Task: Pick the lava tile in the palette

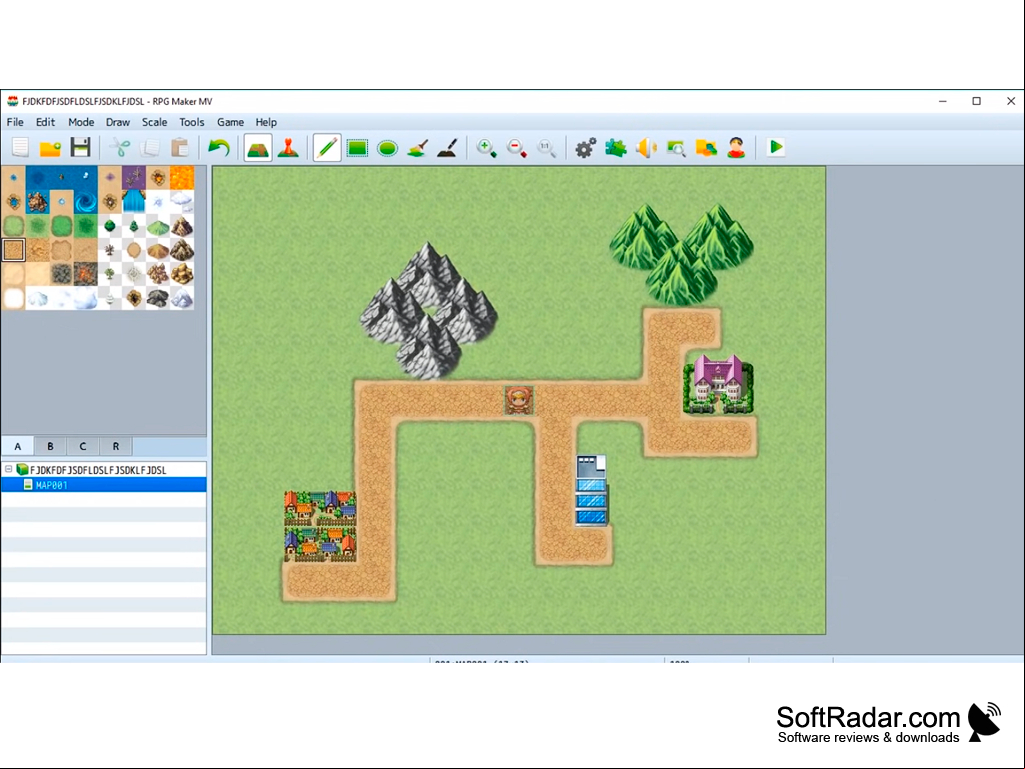Action: coord(182,178)
